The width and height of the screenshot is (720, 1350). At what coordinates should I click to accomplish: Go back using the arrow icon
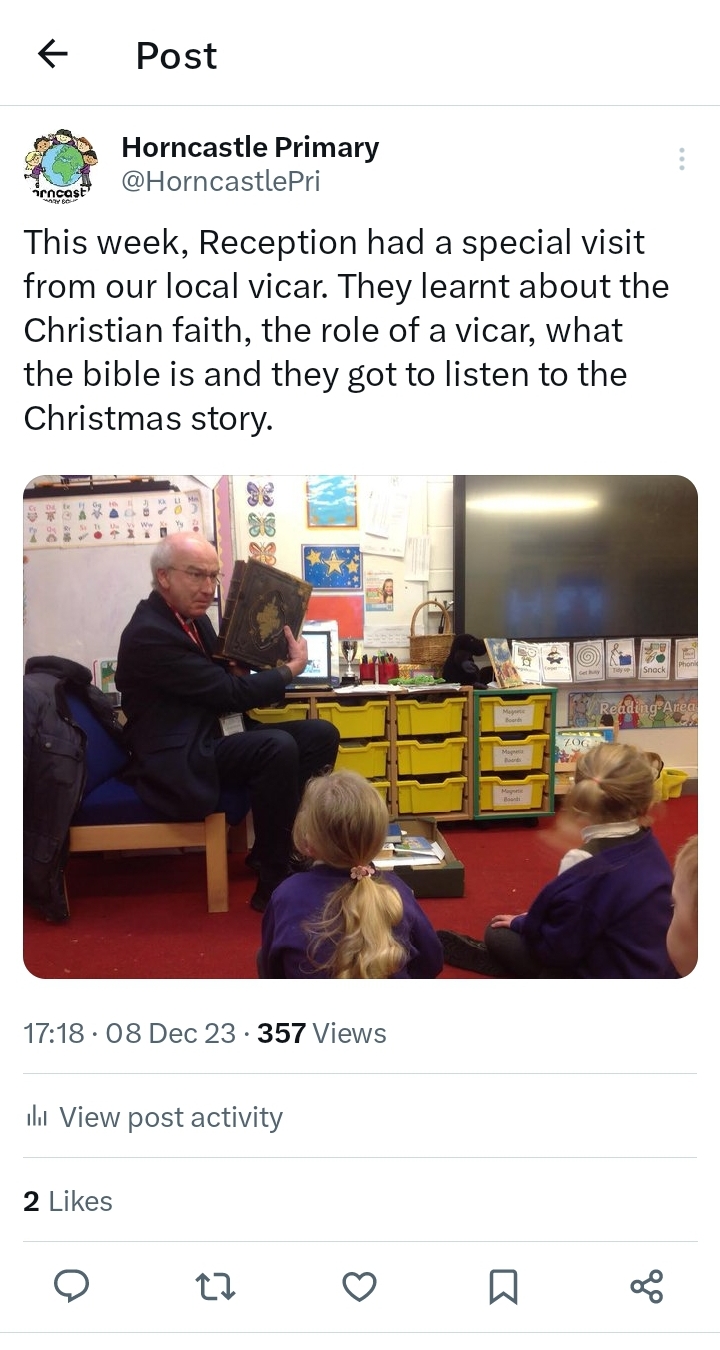(x=53, y=54)
